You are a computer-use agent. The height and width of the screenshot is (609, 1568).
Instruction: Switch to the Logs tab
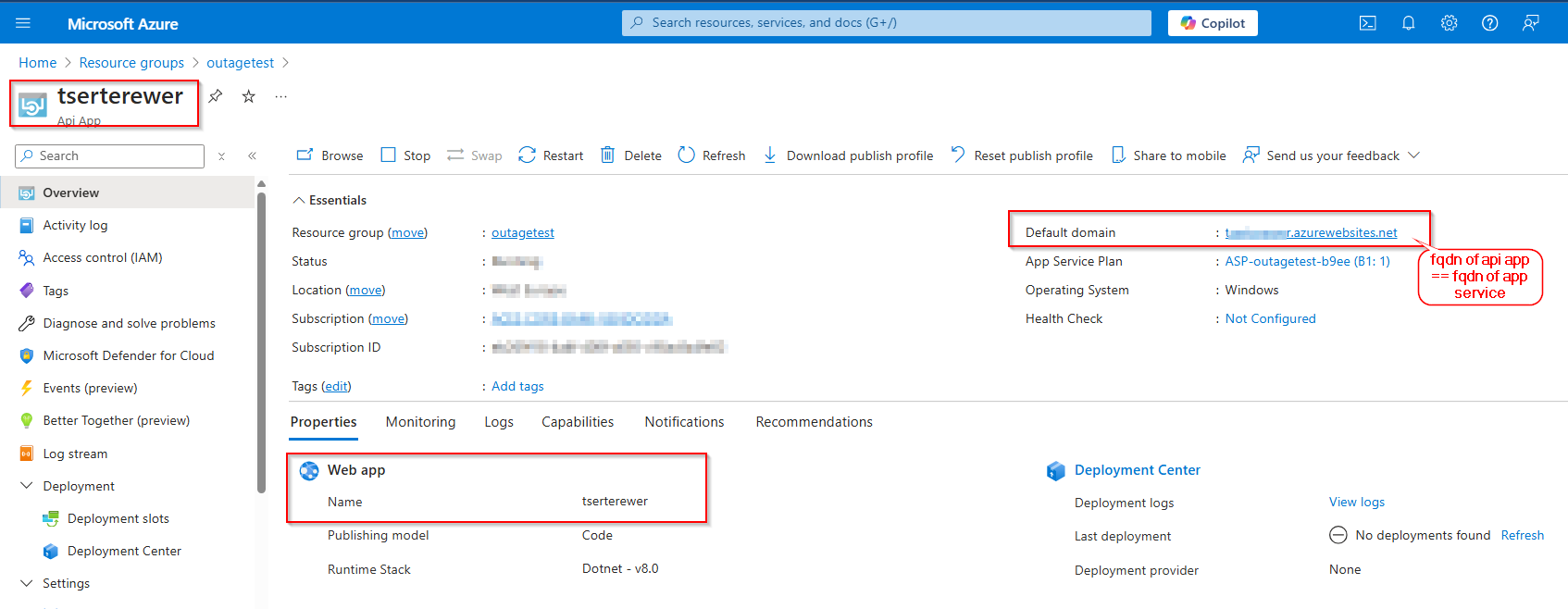(x=499, y=422)
